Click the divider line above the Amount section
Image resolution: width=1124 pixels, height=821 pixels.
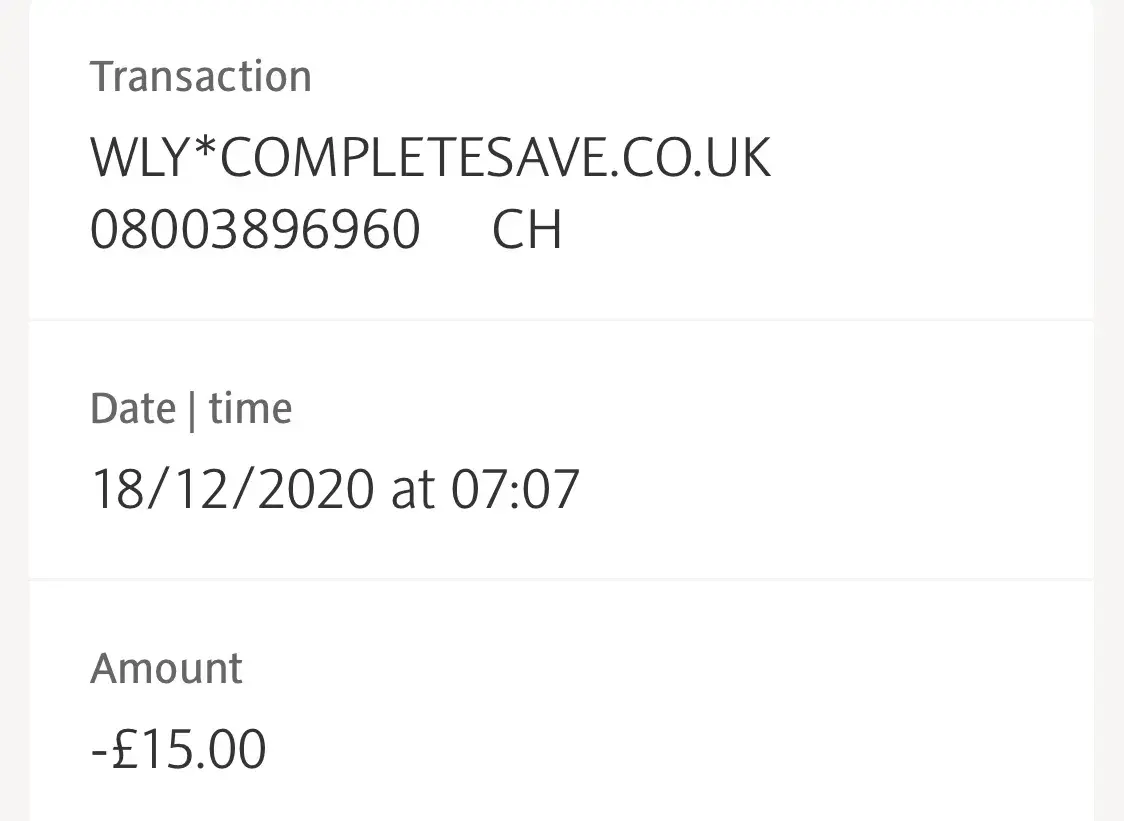coord(560,578)
